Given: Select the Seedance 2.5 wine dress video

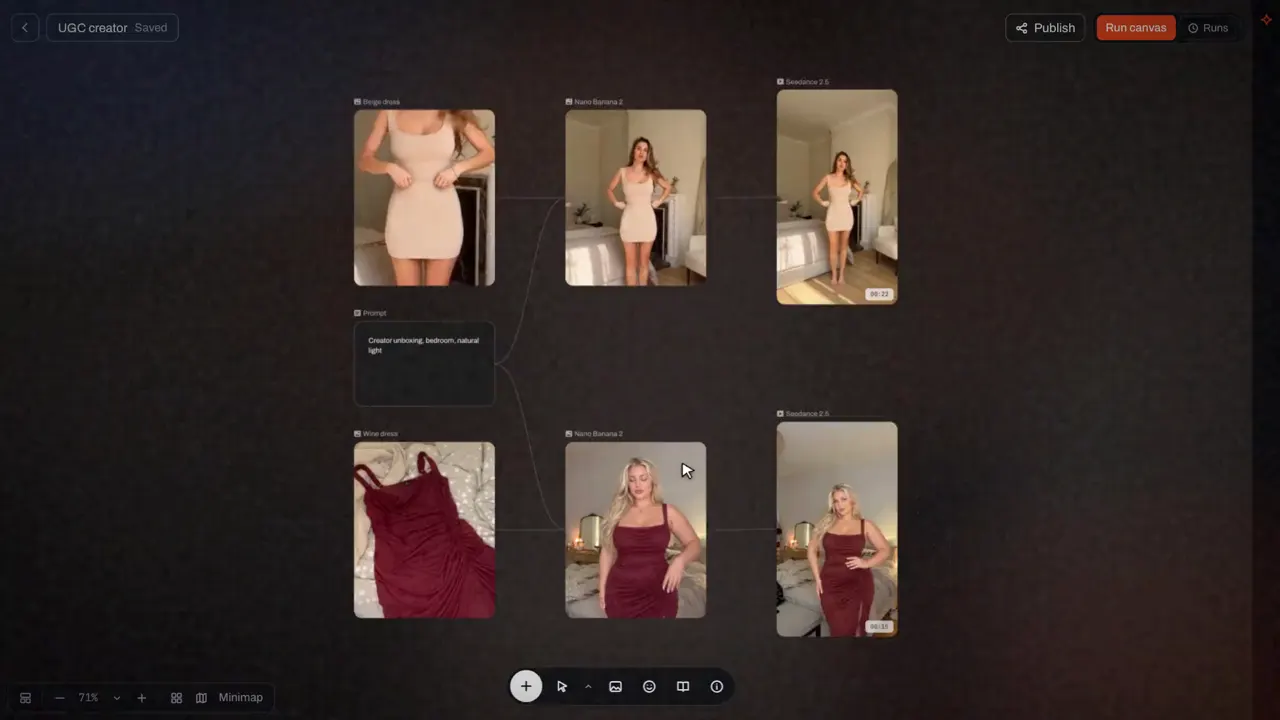Looking at the screenshot, I should [837, 529].
